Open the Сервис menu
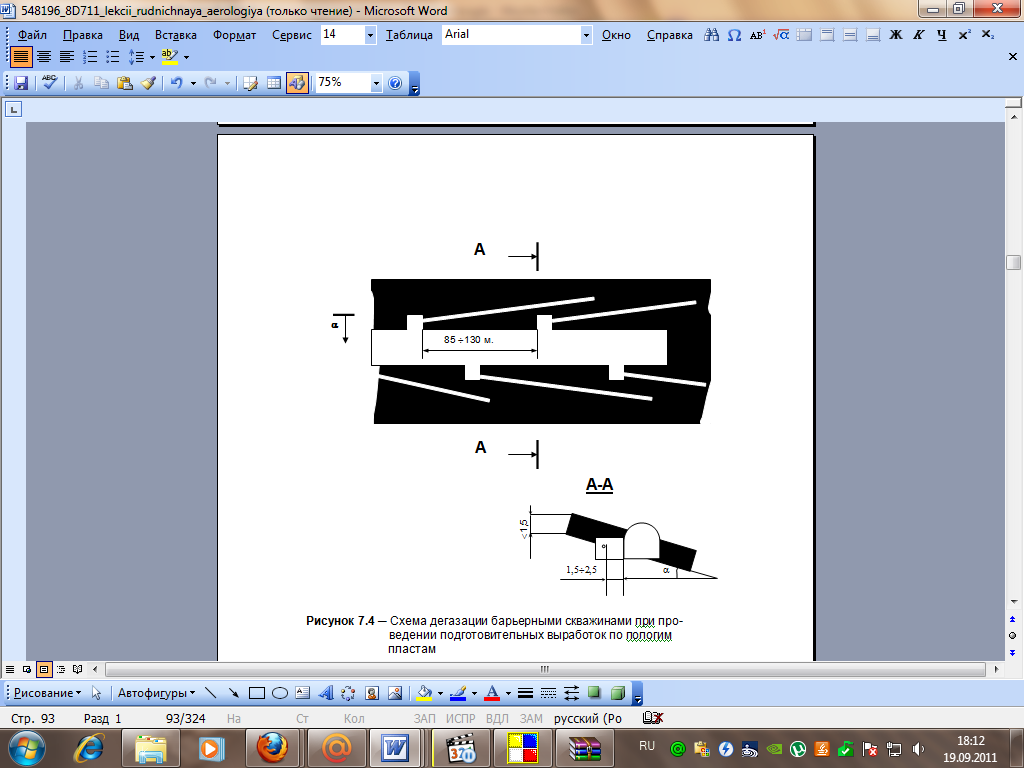Screen dimensions: 1024x768 [x=291, y=35]
